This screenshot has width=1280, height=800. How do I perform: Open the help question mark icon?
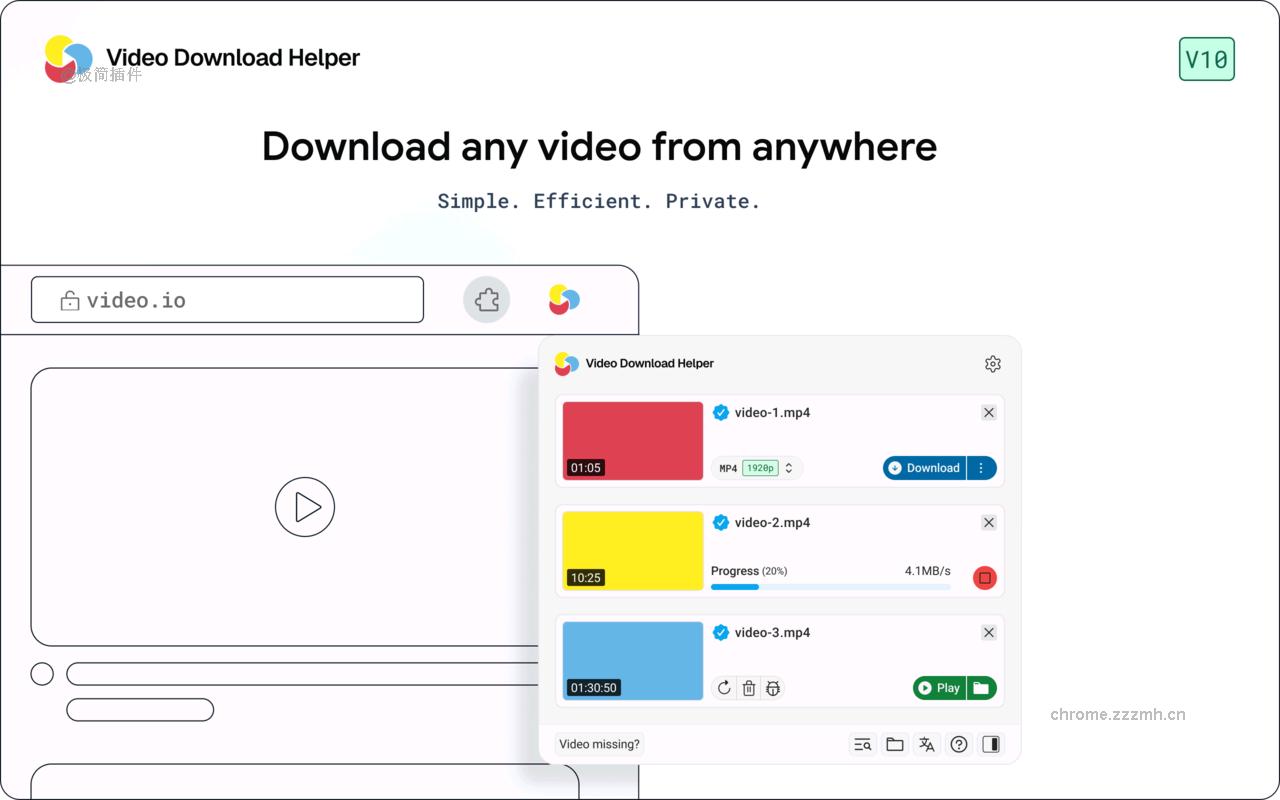click(x=959, y=744)
